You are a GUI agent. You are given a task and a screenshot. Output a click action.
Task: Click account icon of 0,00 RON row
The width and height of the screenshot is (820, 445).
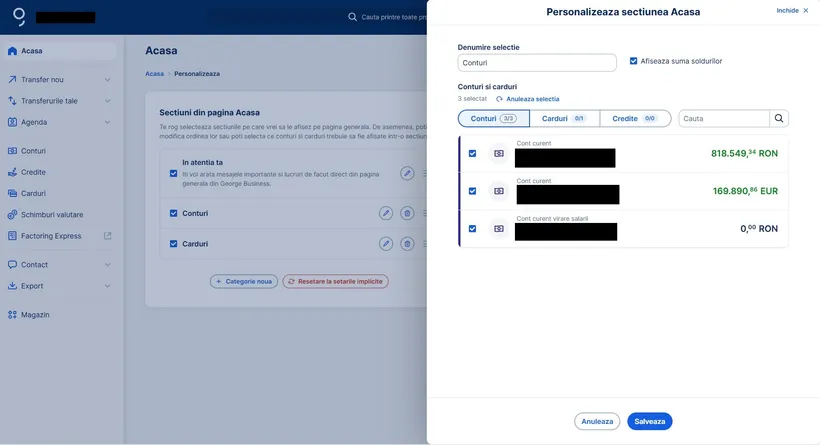coord(499,229)
